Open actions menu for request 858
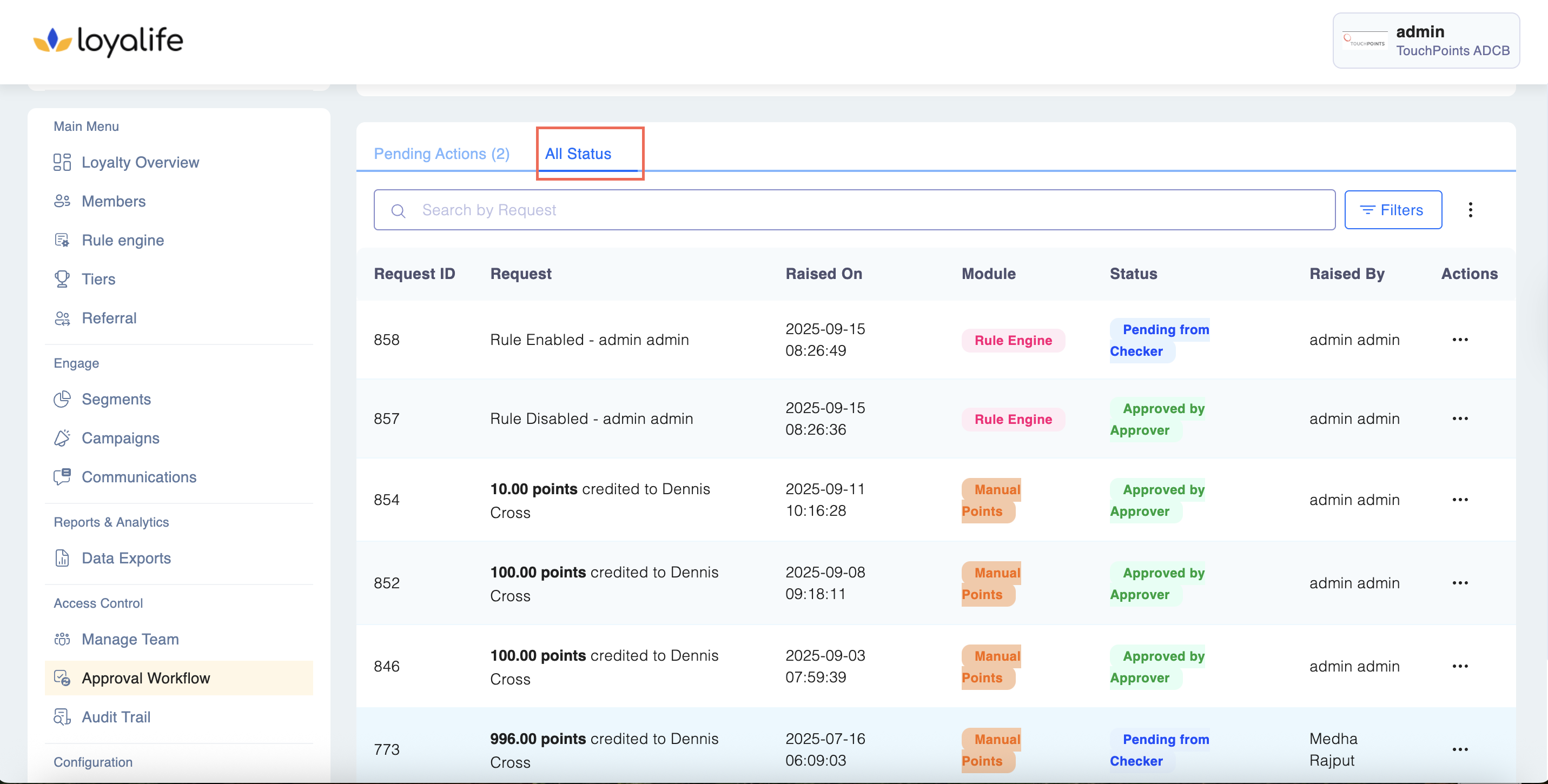The width and height of the screenshot is (1548, 784). [1460, 340]
